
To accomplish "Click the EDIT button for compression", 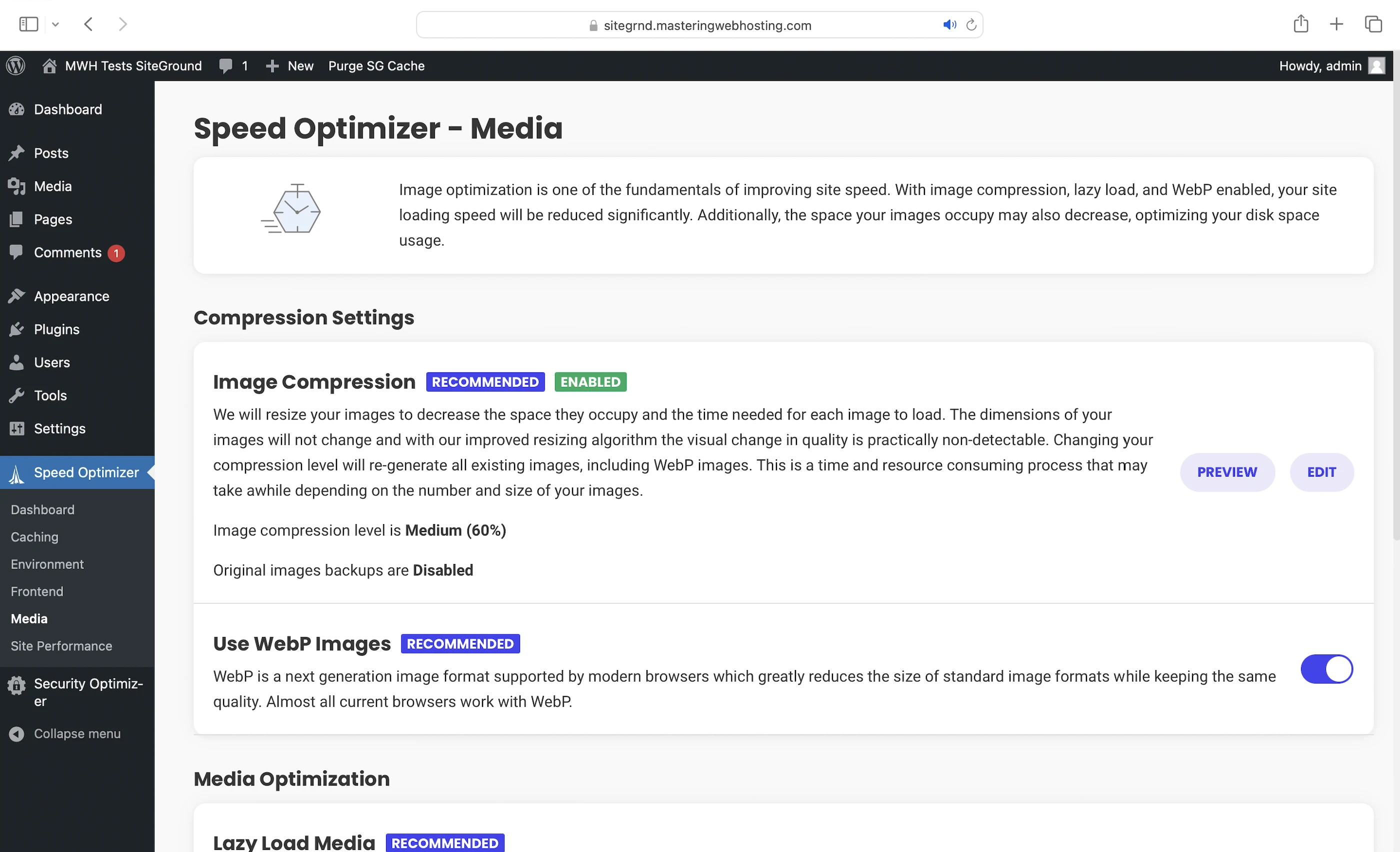I will tap(1321, 472).
